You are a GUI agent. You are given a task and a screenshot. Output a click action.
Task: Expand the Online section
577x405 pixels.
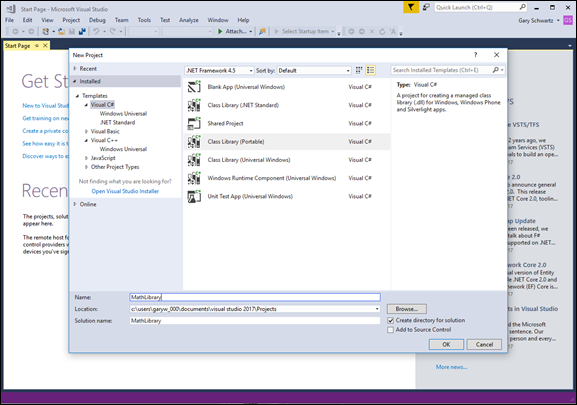(75, 204)
